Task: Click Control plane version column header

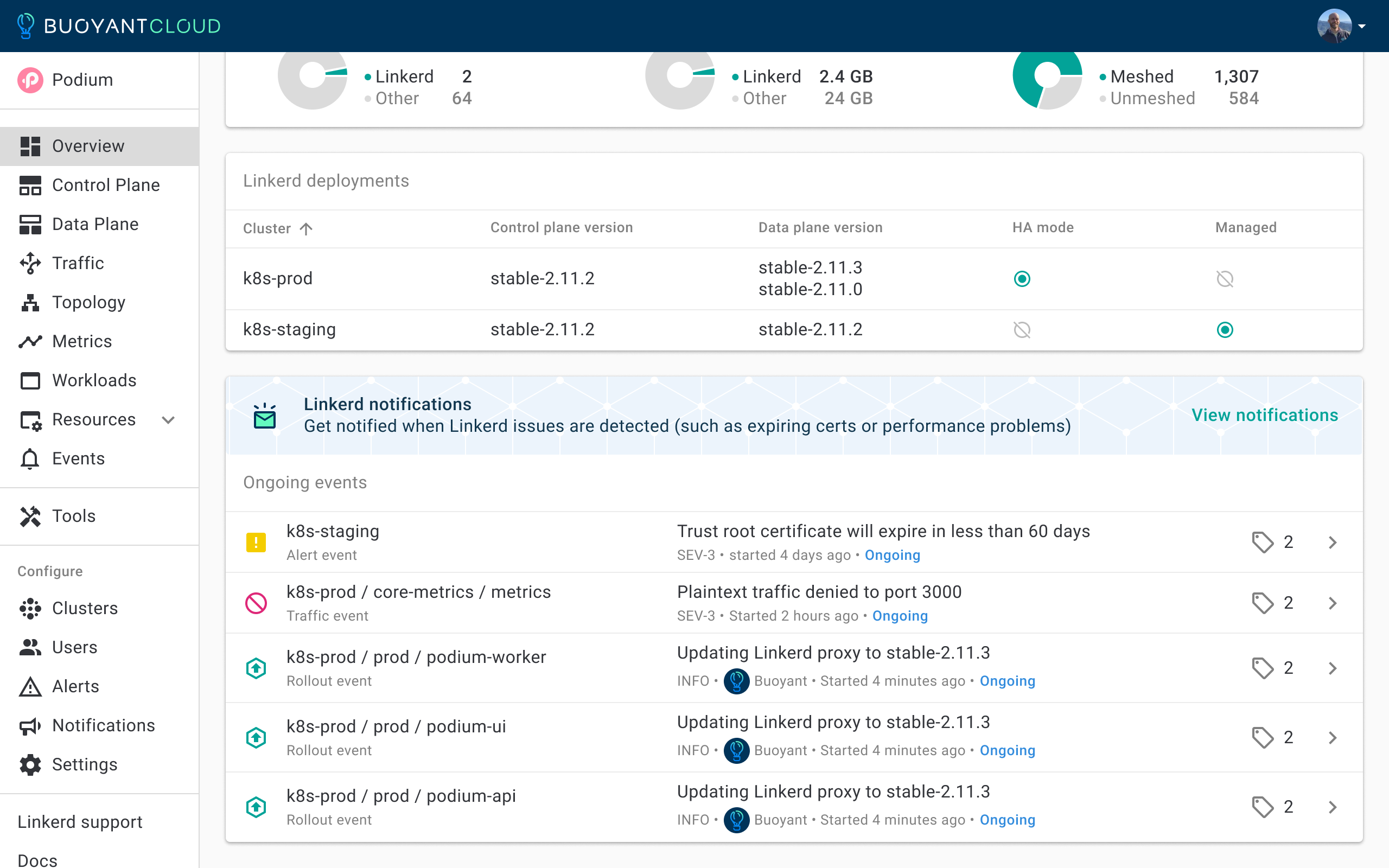Action: coord(562,228)
